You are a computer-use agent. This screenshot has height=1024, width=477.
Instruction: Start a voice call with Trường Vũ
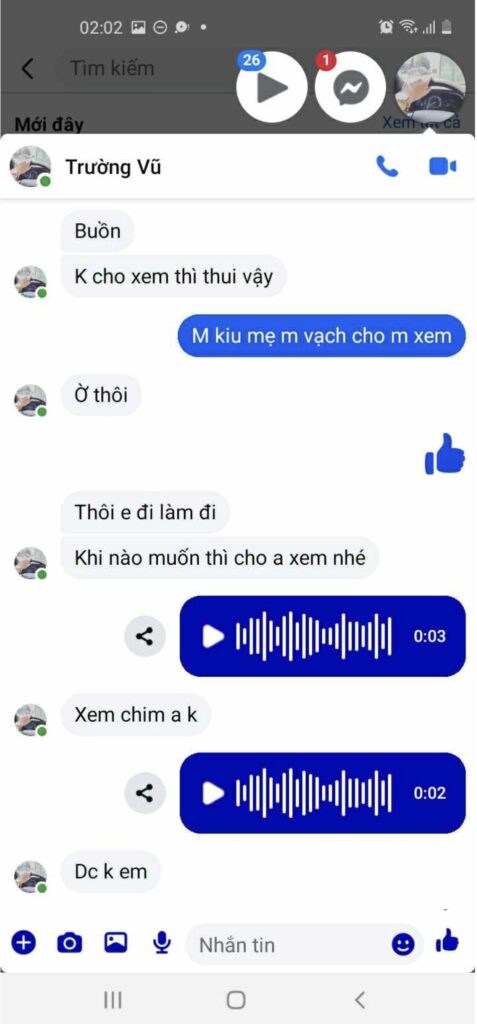click(x=387, y=167)
